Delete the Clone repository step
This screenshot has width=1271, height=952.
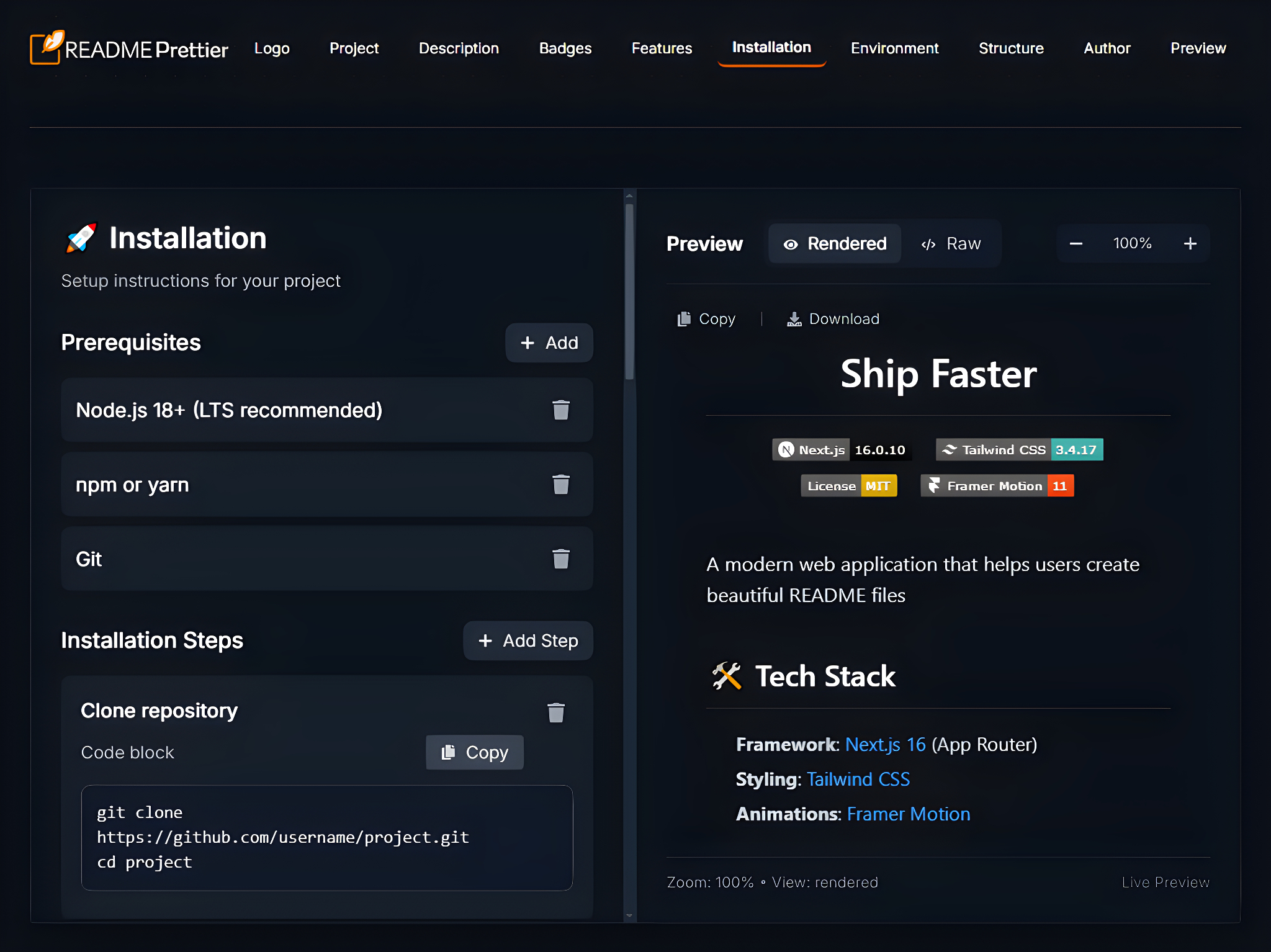pos(555,712)
